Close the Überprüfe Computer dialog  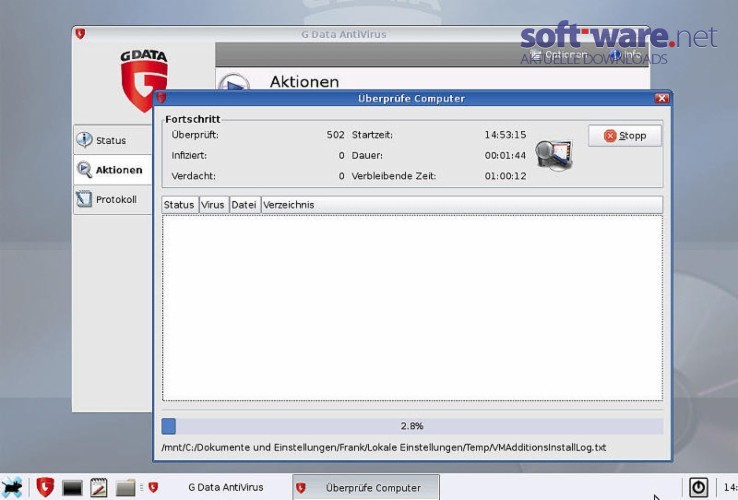click(x=662, y=98)
